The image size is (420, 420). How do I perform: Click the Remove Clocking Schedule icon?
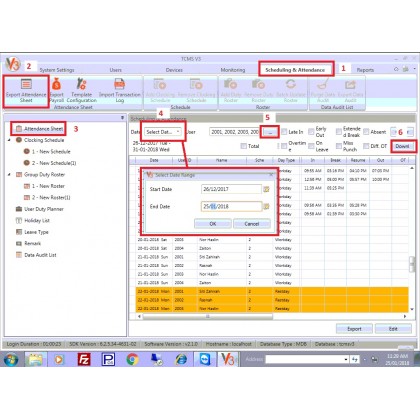pos(196,84)
